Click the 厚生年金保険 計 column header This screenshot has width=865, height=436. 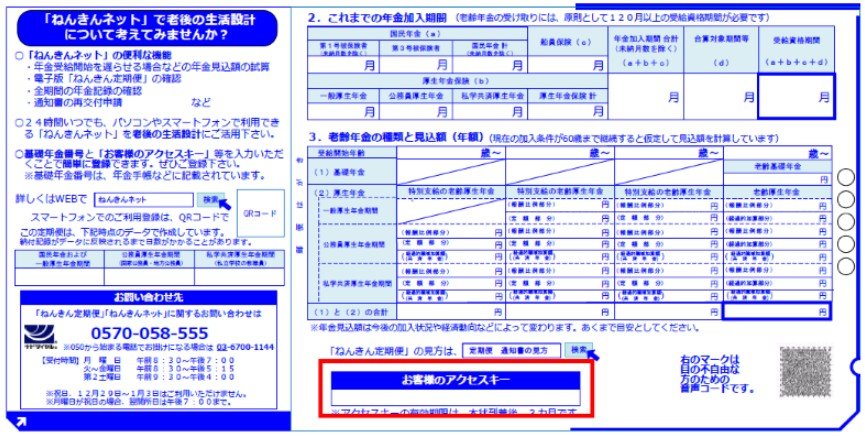point(567,95)
